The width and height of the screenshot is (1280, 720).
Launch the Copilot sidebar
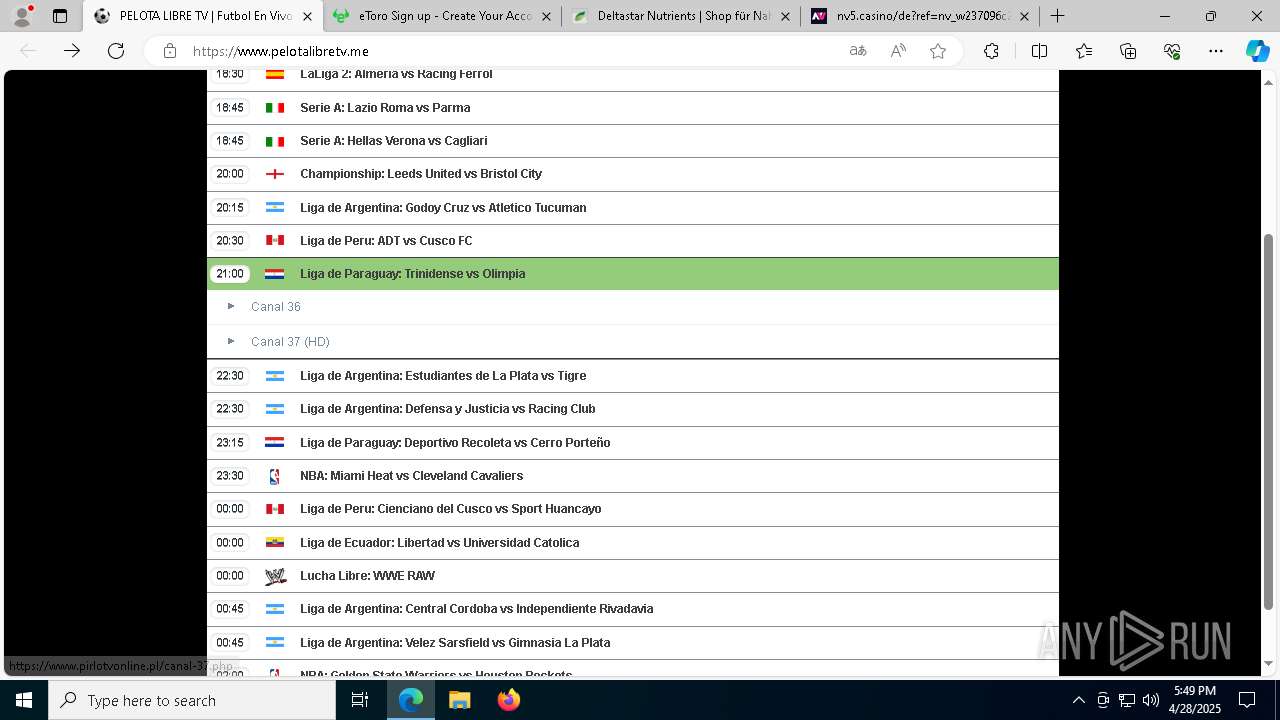tap(1257, 51)
